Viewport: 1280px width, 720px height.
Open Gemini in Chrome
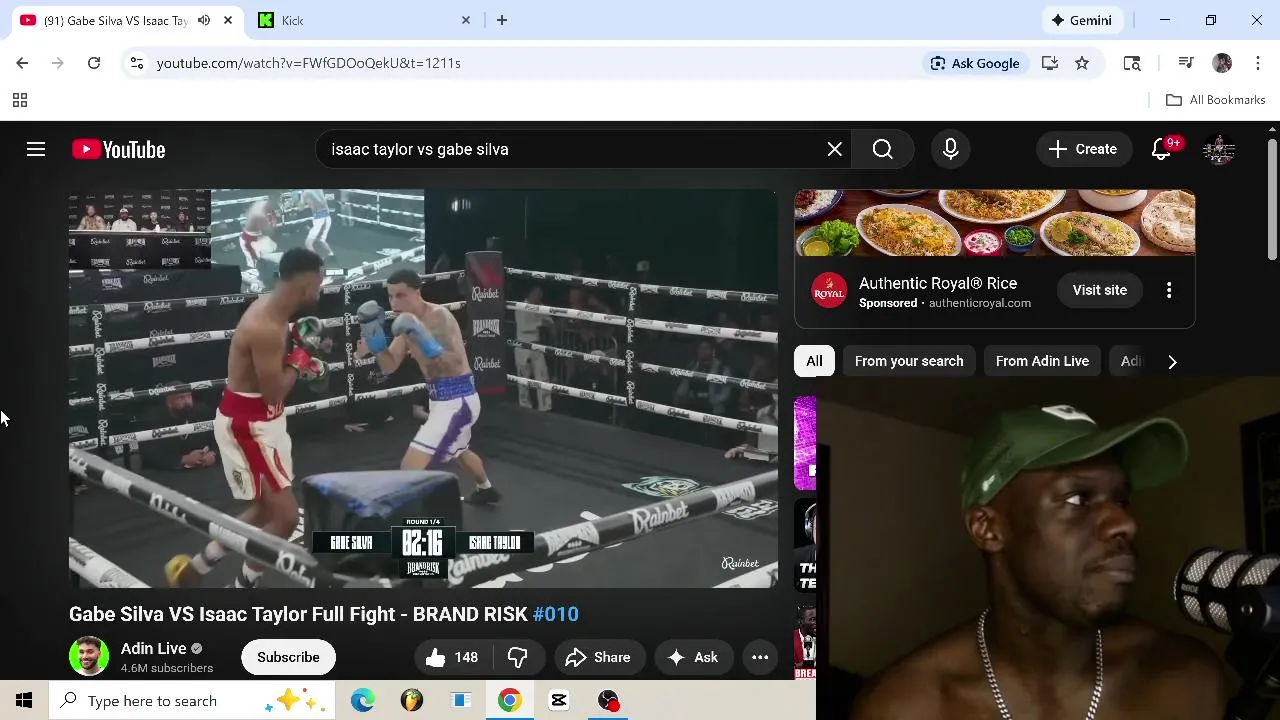pyautogui.click(x=1082, y=20)
